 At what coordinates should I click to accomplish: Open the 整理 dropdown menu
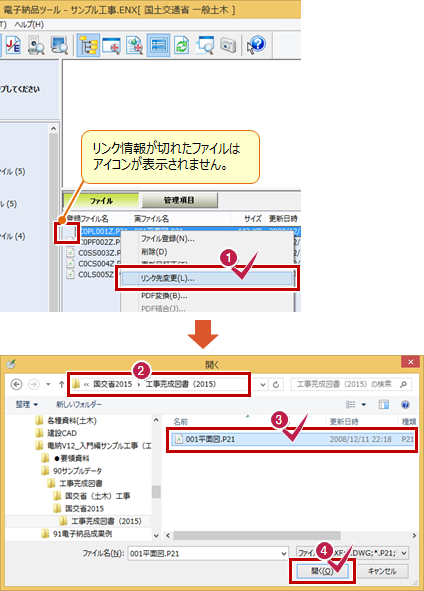pos(26,404)
